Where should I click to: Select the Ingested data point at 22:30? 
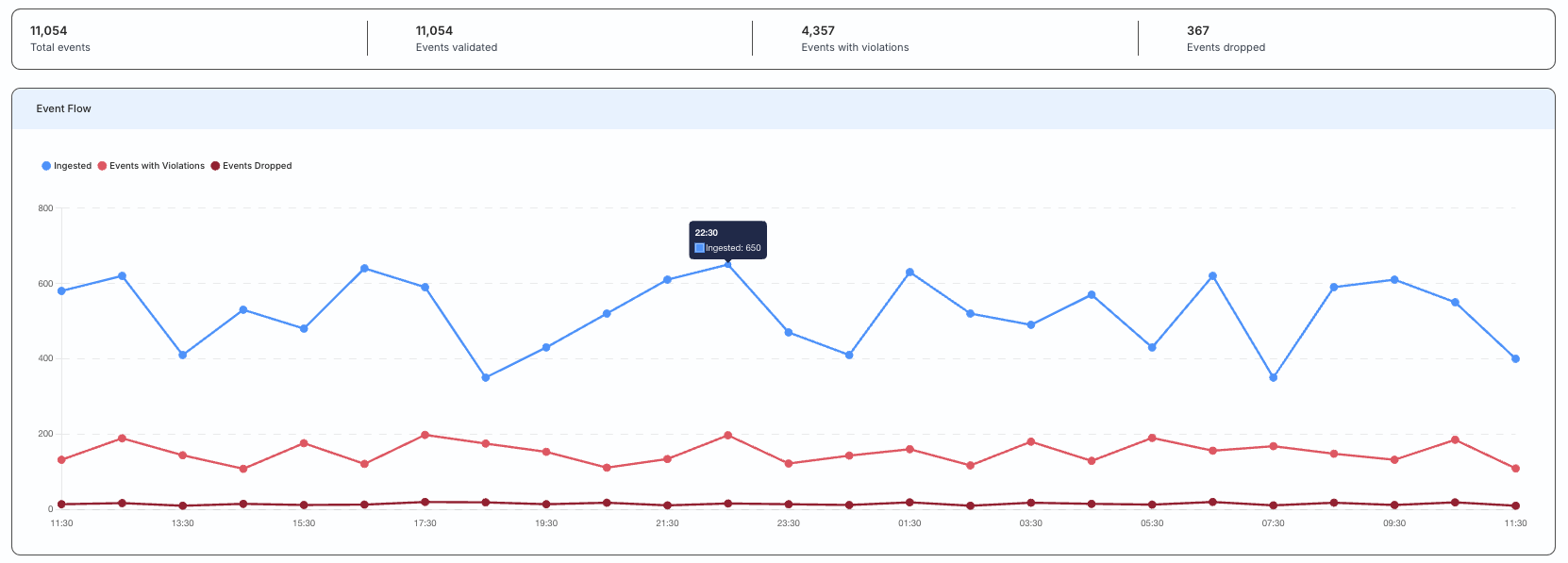tap(727, 265)
